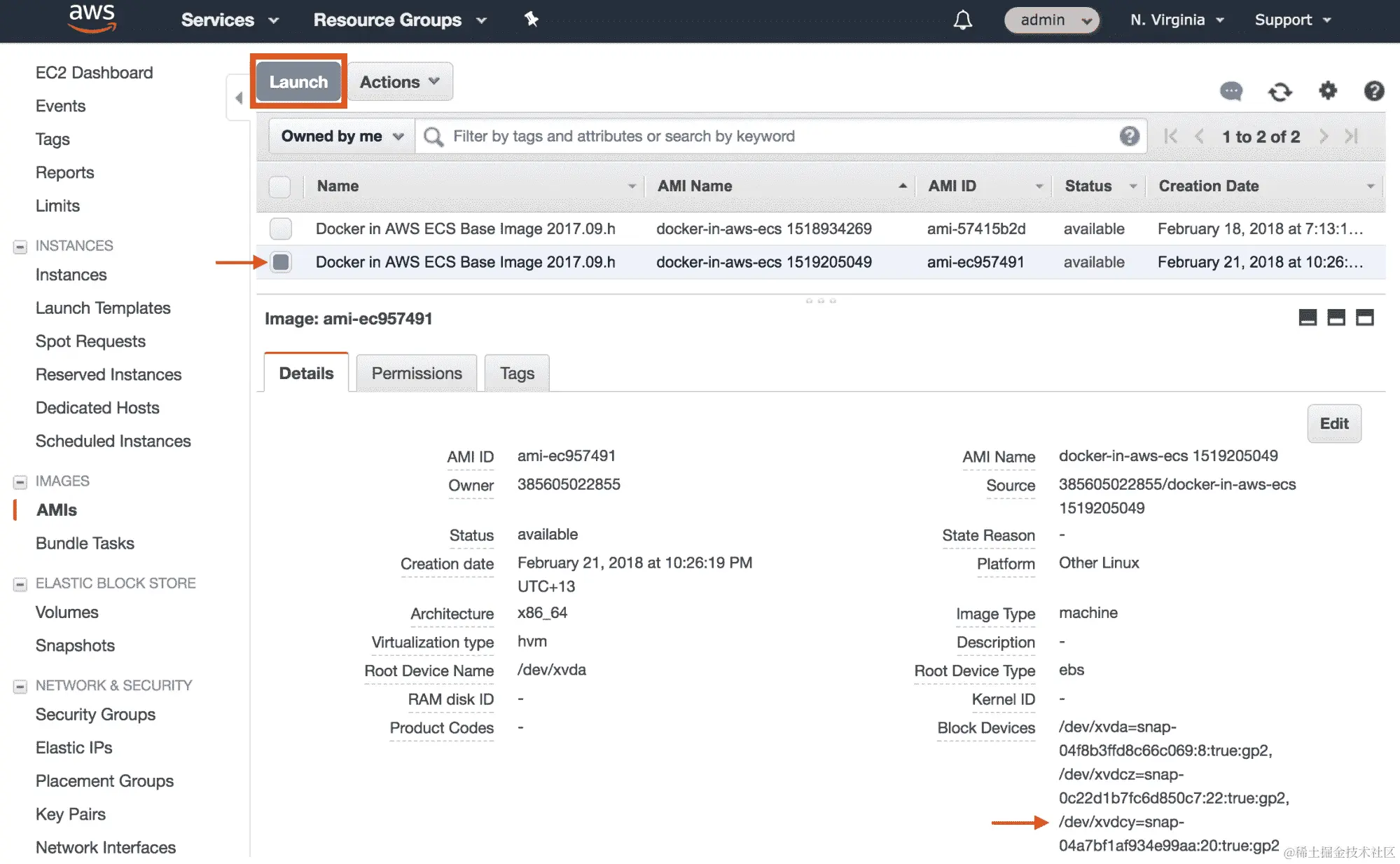Toggle the select-all checkbox in table header
This screenshot has width=1400, height=864.
tap(279, 186)
